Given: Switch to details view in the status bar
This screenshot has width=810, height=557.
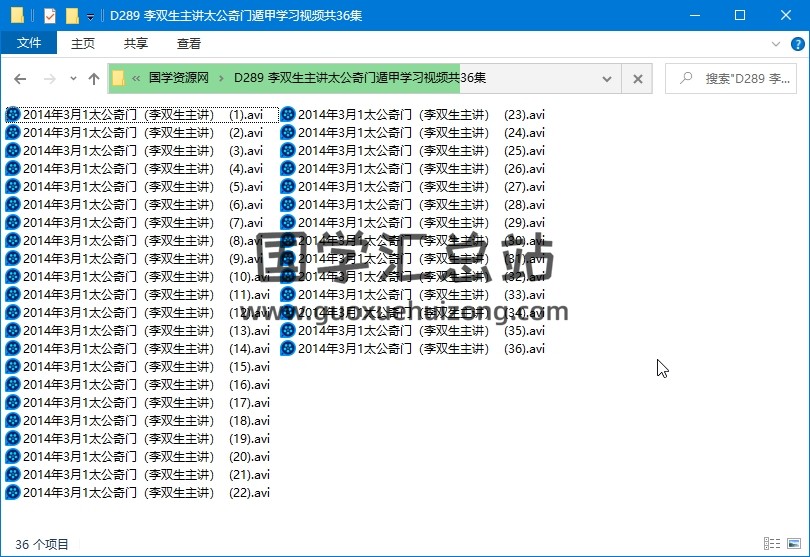Looking at the screenshot, I should [773, 544].
